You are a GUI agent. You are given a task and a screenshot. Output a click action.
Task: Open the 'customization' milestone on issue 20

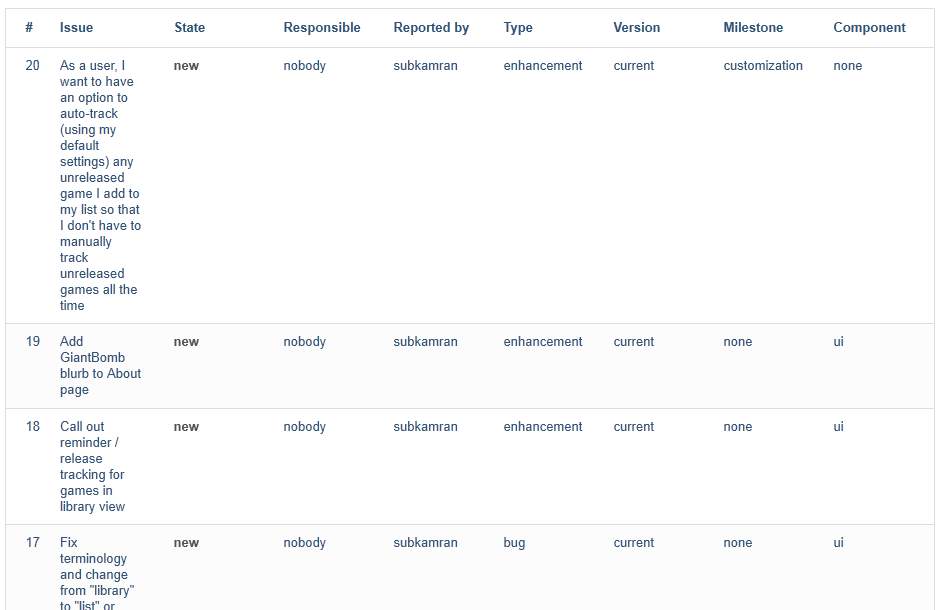point(763,65)
